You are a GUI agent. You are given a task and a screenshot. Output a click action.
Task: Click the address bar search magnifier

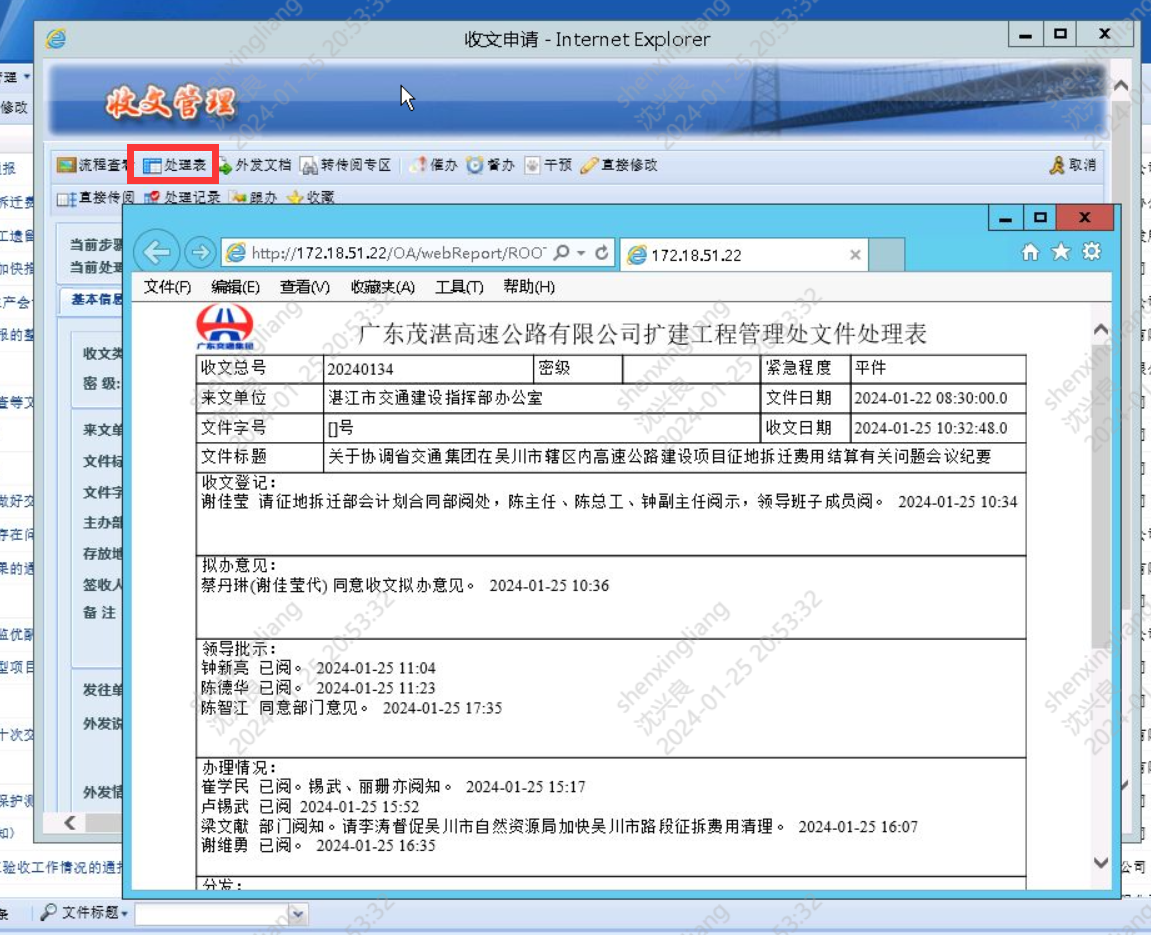pos(562,252)
